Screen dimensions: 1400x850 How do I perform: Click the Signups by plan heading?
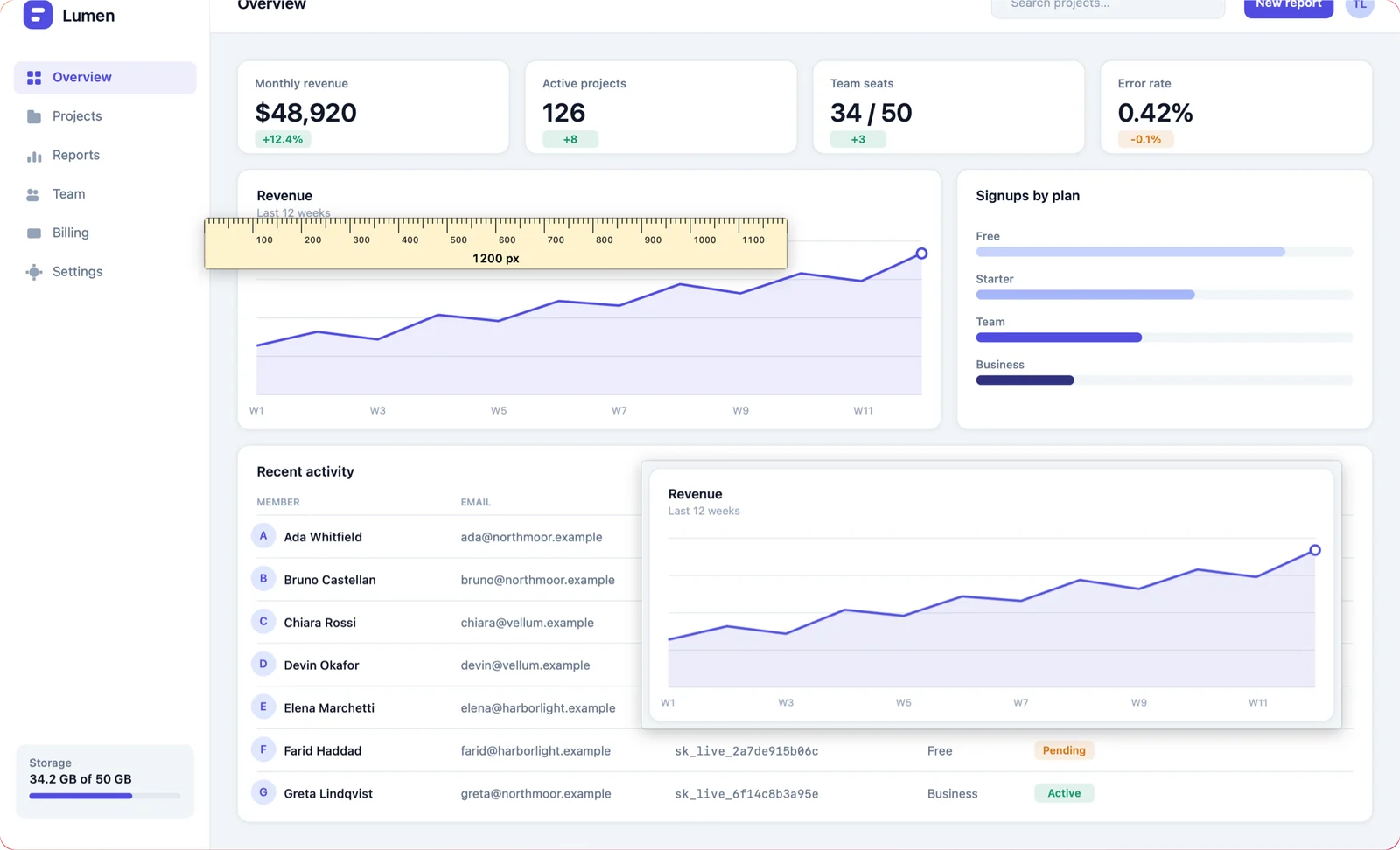tap(1028, 196)
